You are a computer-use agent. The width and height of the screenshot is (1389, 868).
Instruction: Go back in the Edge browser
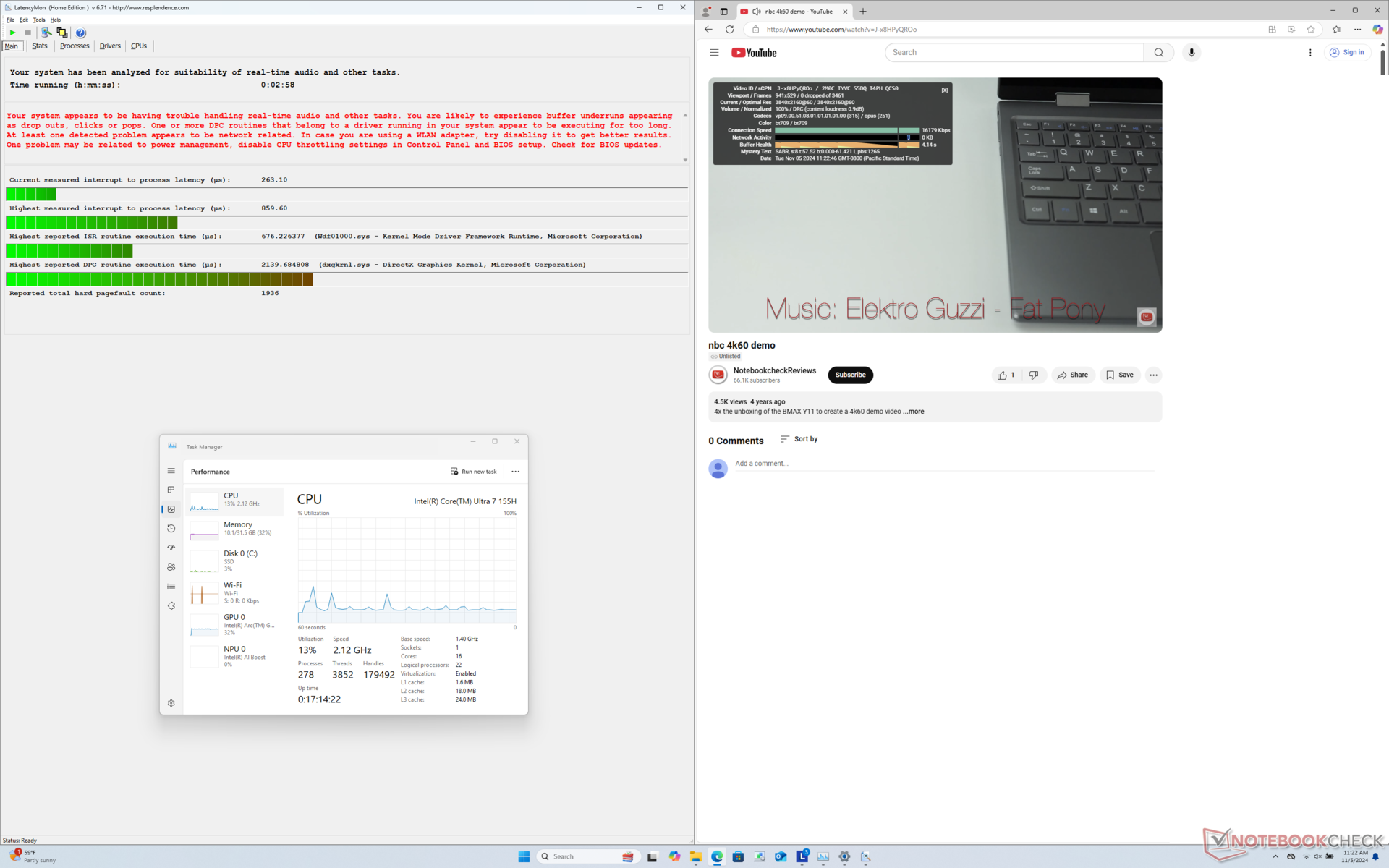point(708,30)
